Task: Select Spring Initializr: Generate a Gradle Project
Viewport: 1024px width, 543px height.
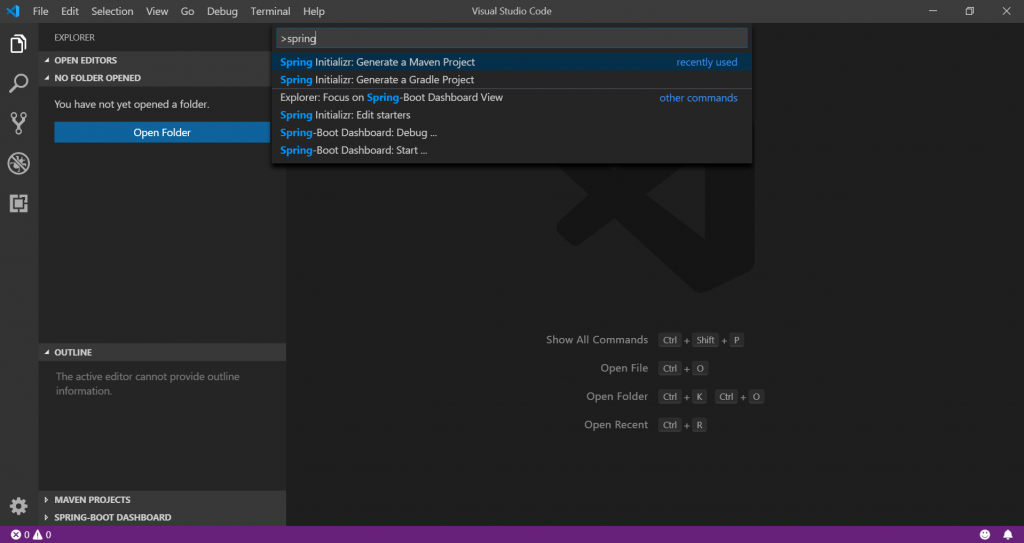Action: coord(512,80)
